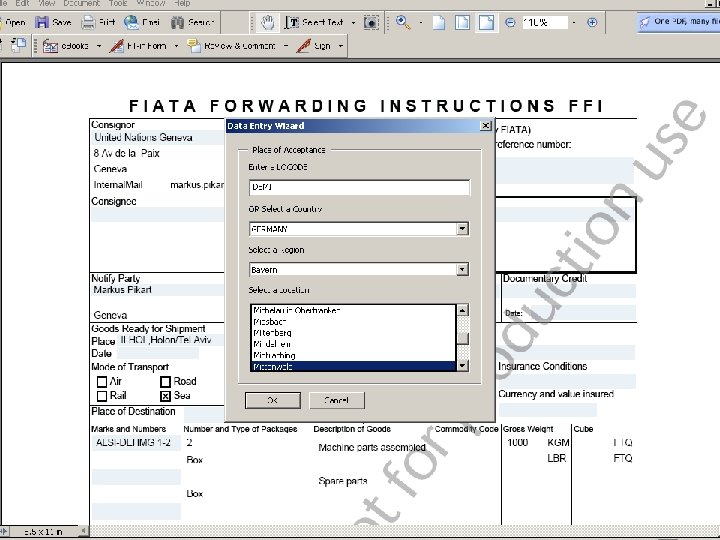This screenshot has height=540, width=720.
Task: Close the Data Entry Wizard dialog
Action: click(x=485, y=126)
